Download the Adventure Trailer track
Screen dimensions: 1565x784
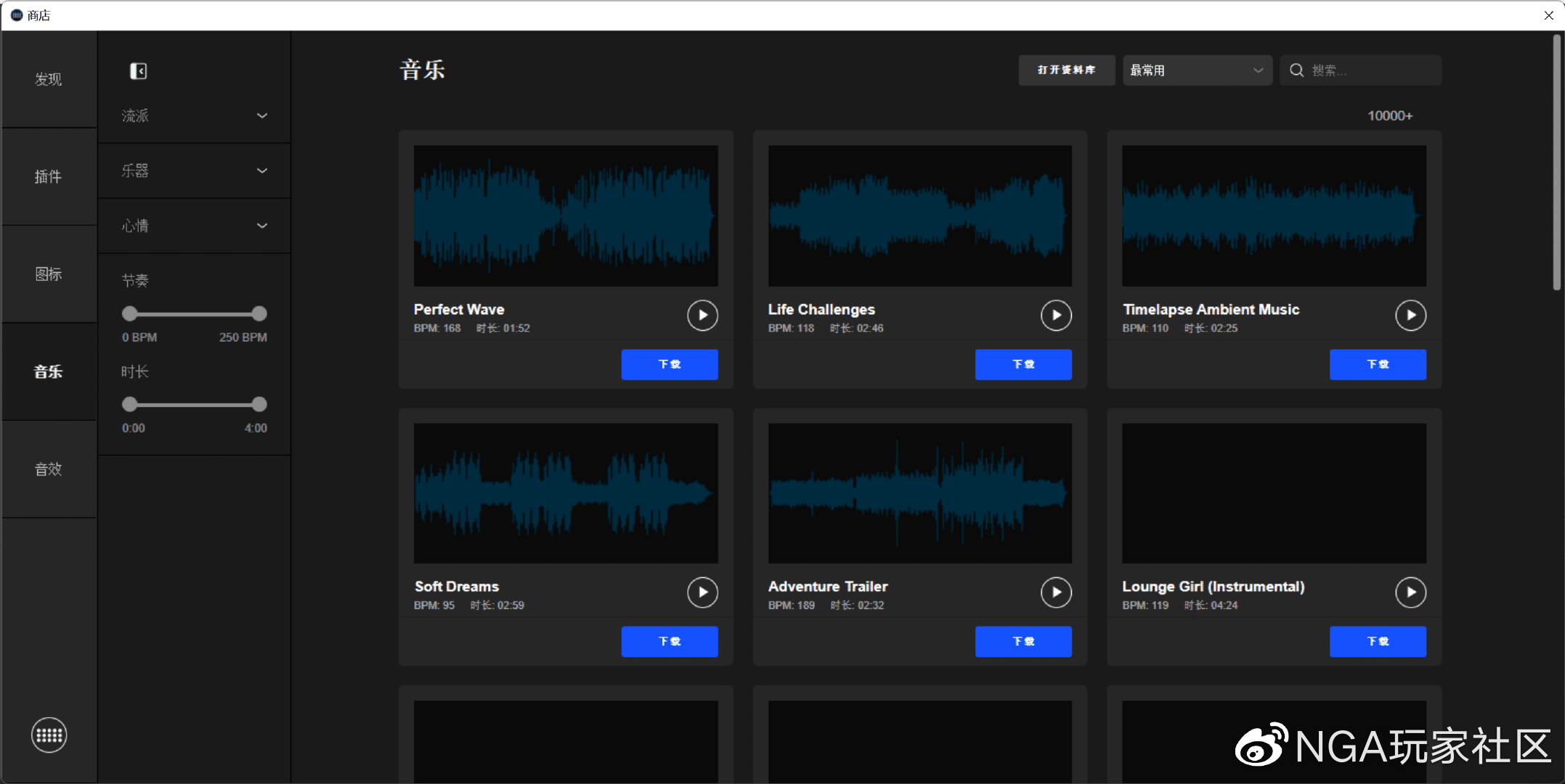coord(1023,642)
